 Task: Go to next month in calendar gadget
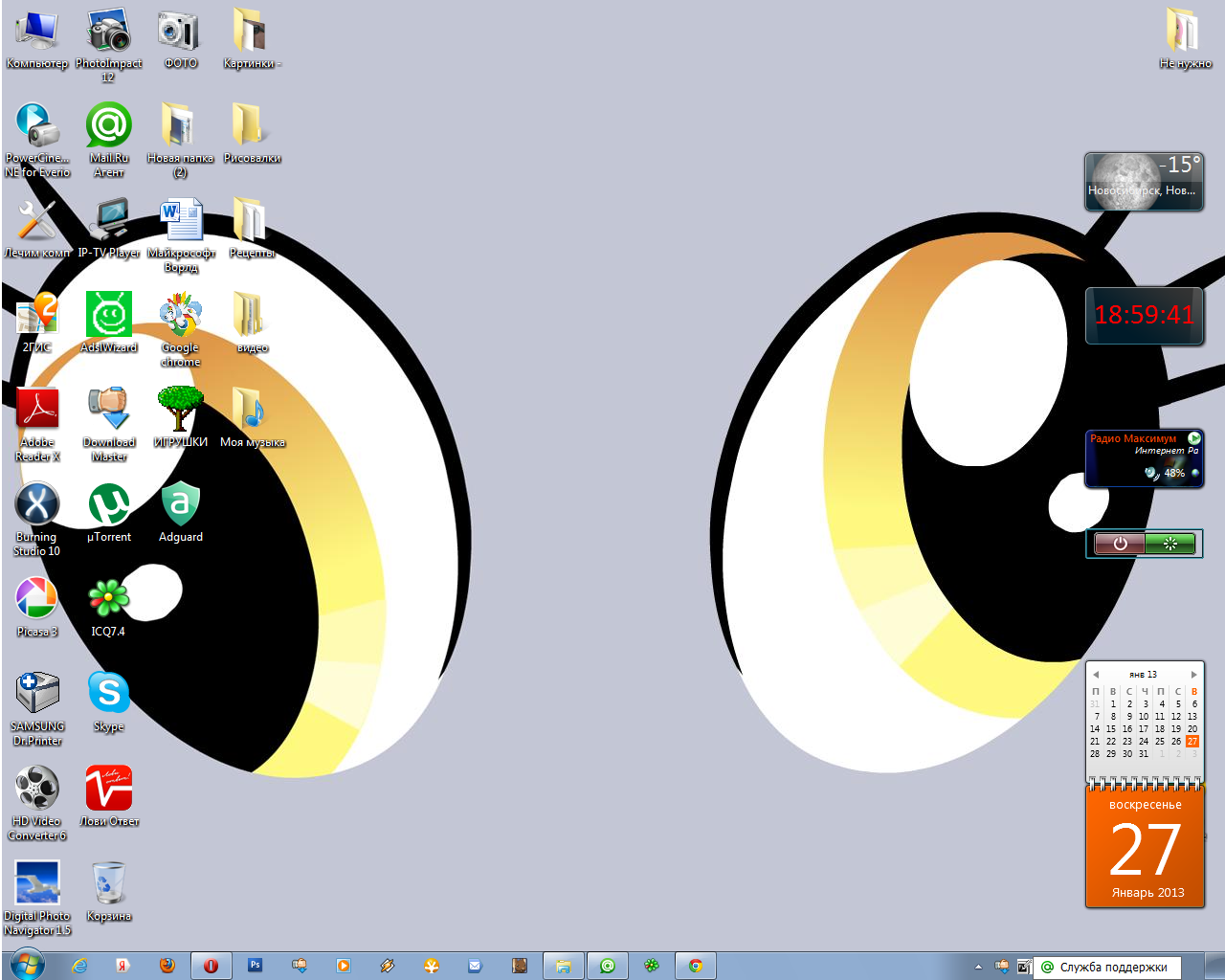click(x=1193, y=675)
